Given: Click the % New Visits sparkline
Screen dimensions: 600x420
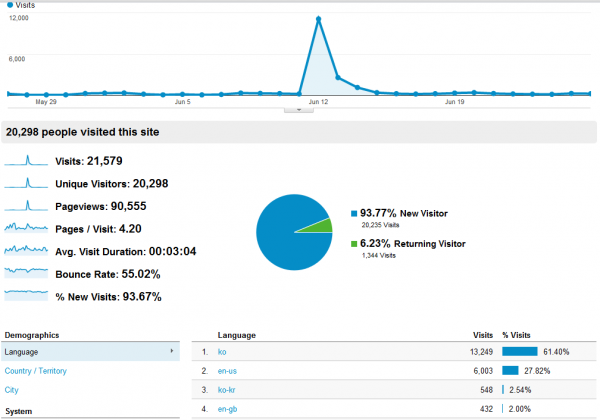Looking at the screenshot, I should 27,295.
